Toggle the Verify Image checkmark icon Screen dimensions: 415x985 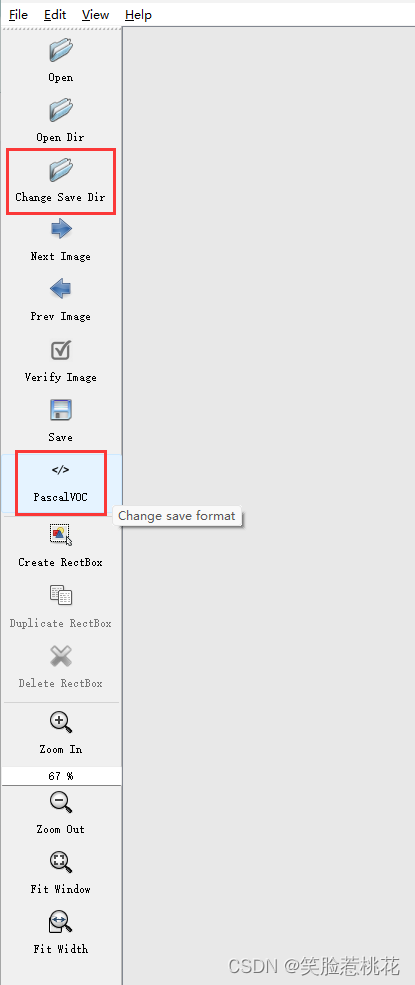pos(61,350)
